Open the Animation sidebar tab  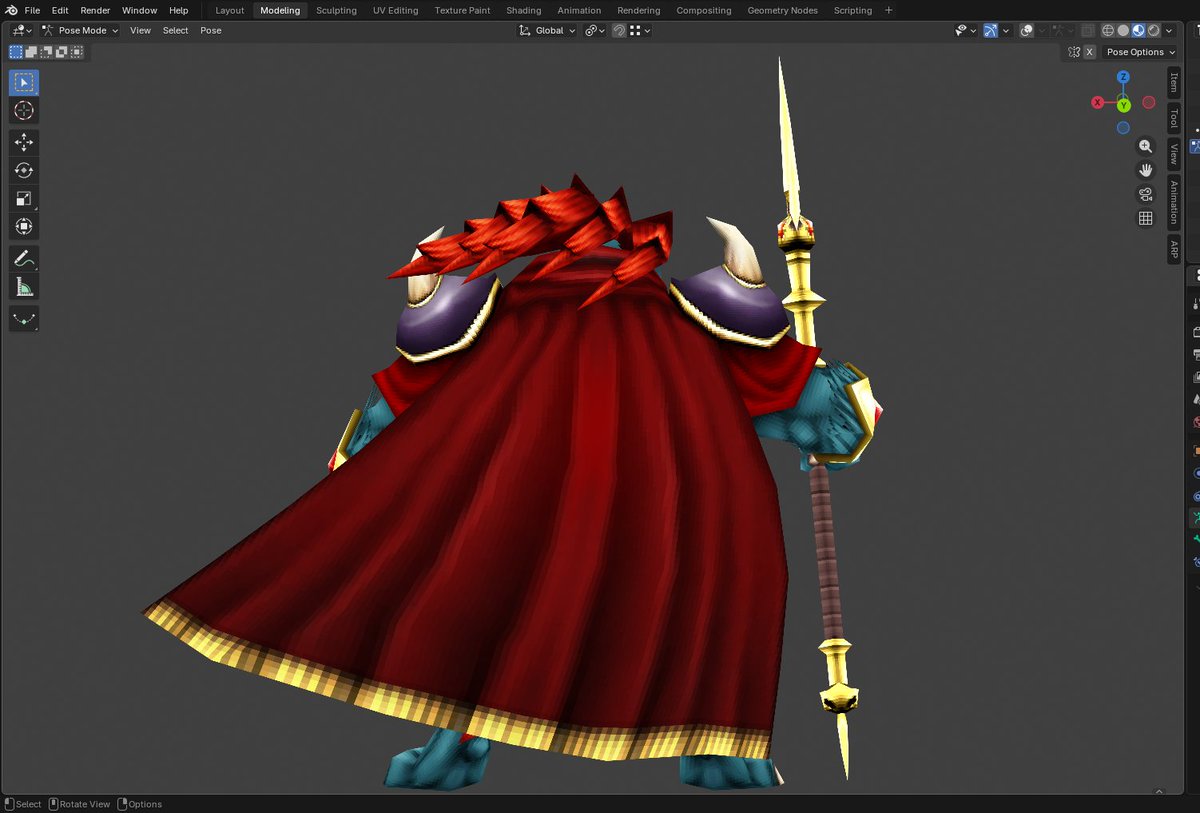coord(1173,202)
